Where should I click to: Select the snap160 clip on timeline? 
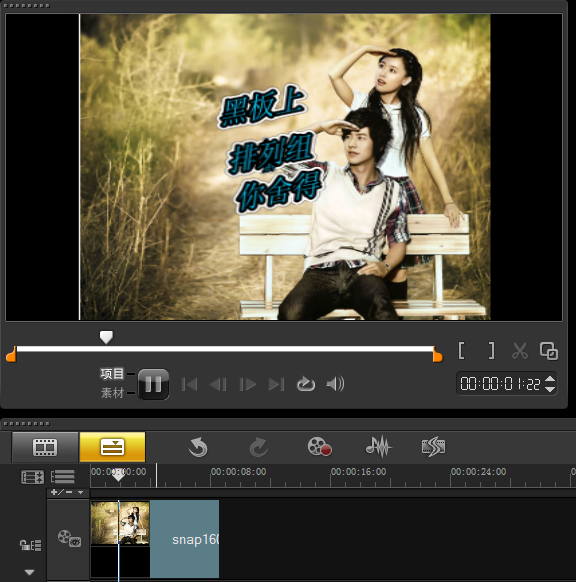click(x=184, y=539)
